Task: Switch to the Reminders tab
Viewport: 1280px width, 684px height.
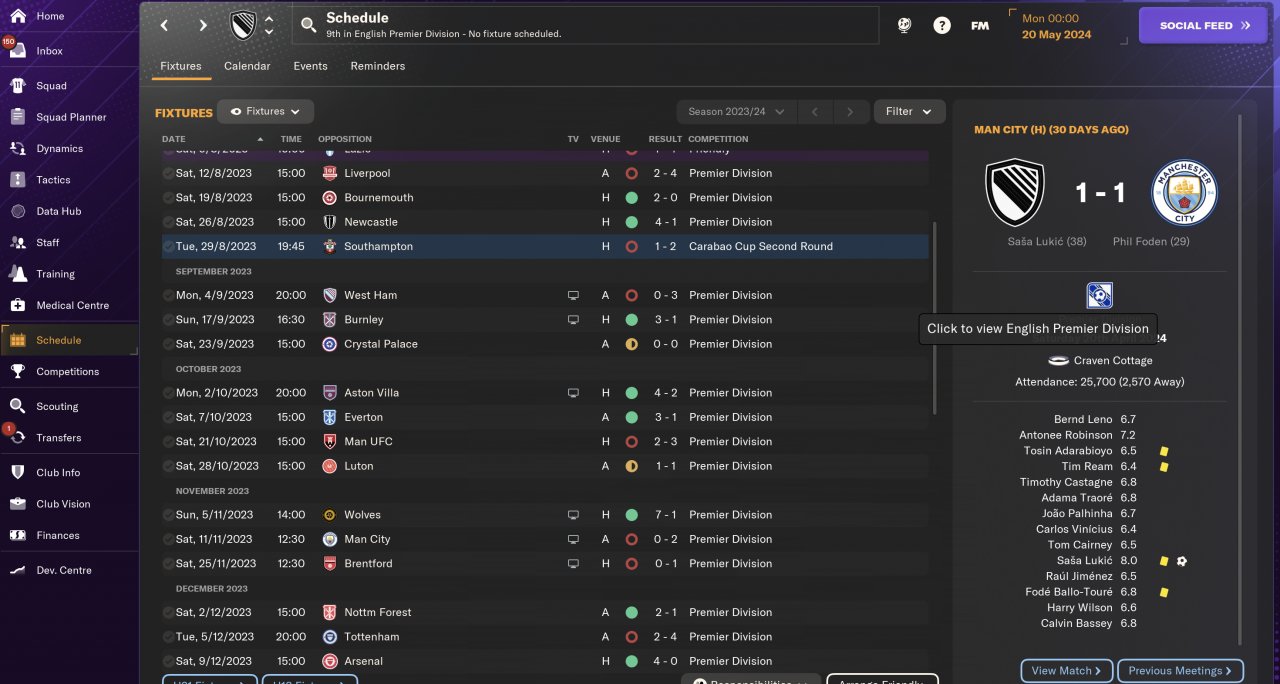Action: click(377, 66)
